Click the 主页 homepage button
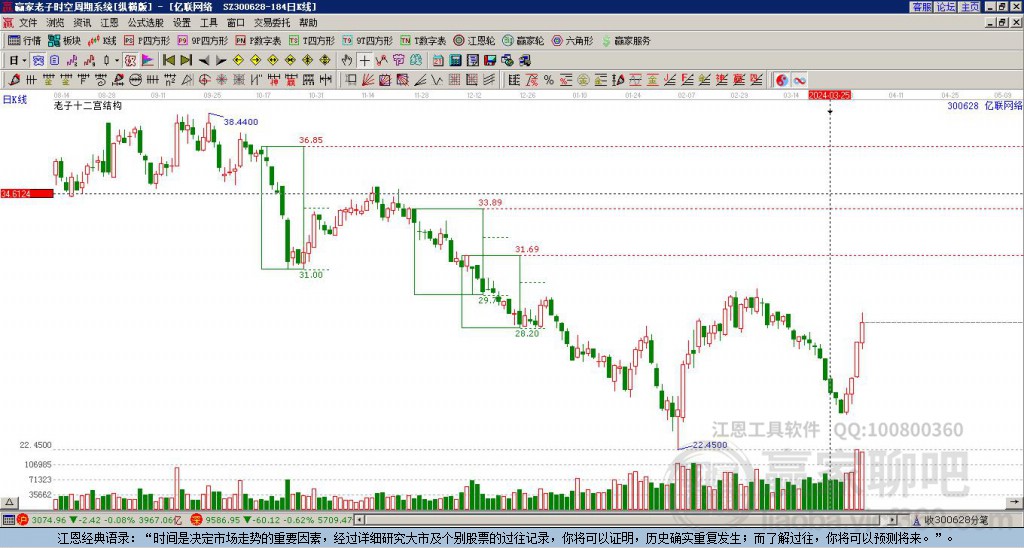The height and width of the screenshot is (548, 1024). (x=970, y=7)
